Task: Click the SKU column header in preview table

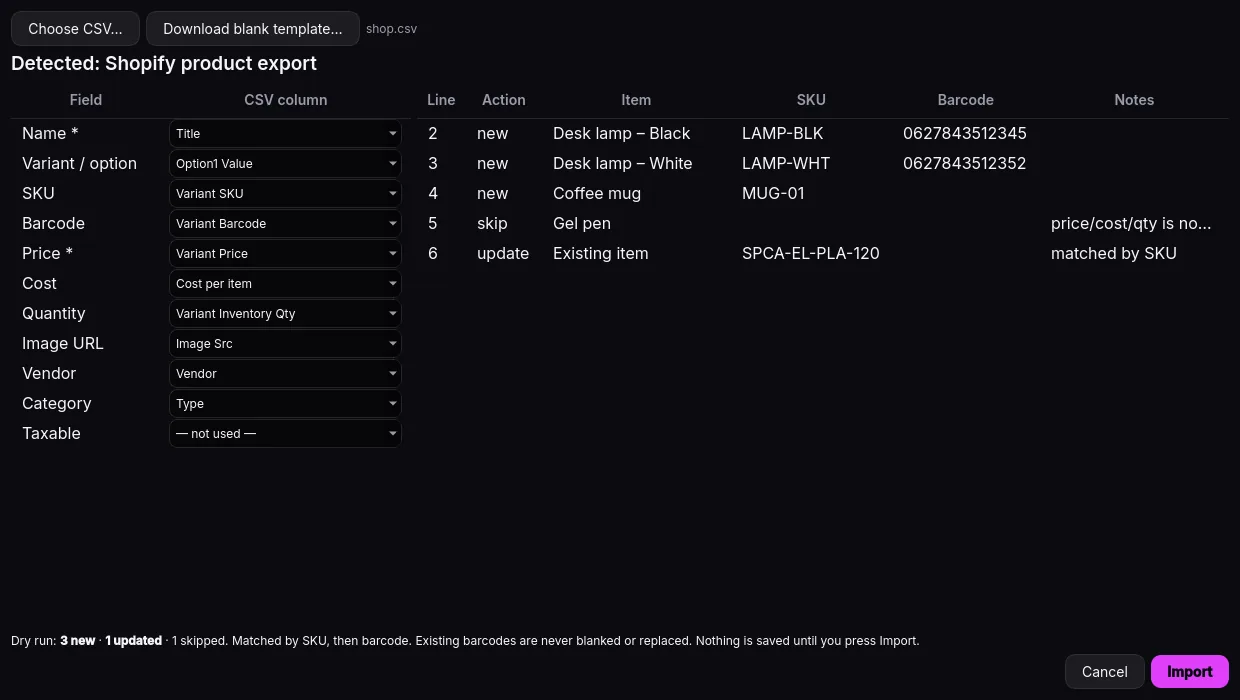Action: coord(811,100)
